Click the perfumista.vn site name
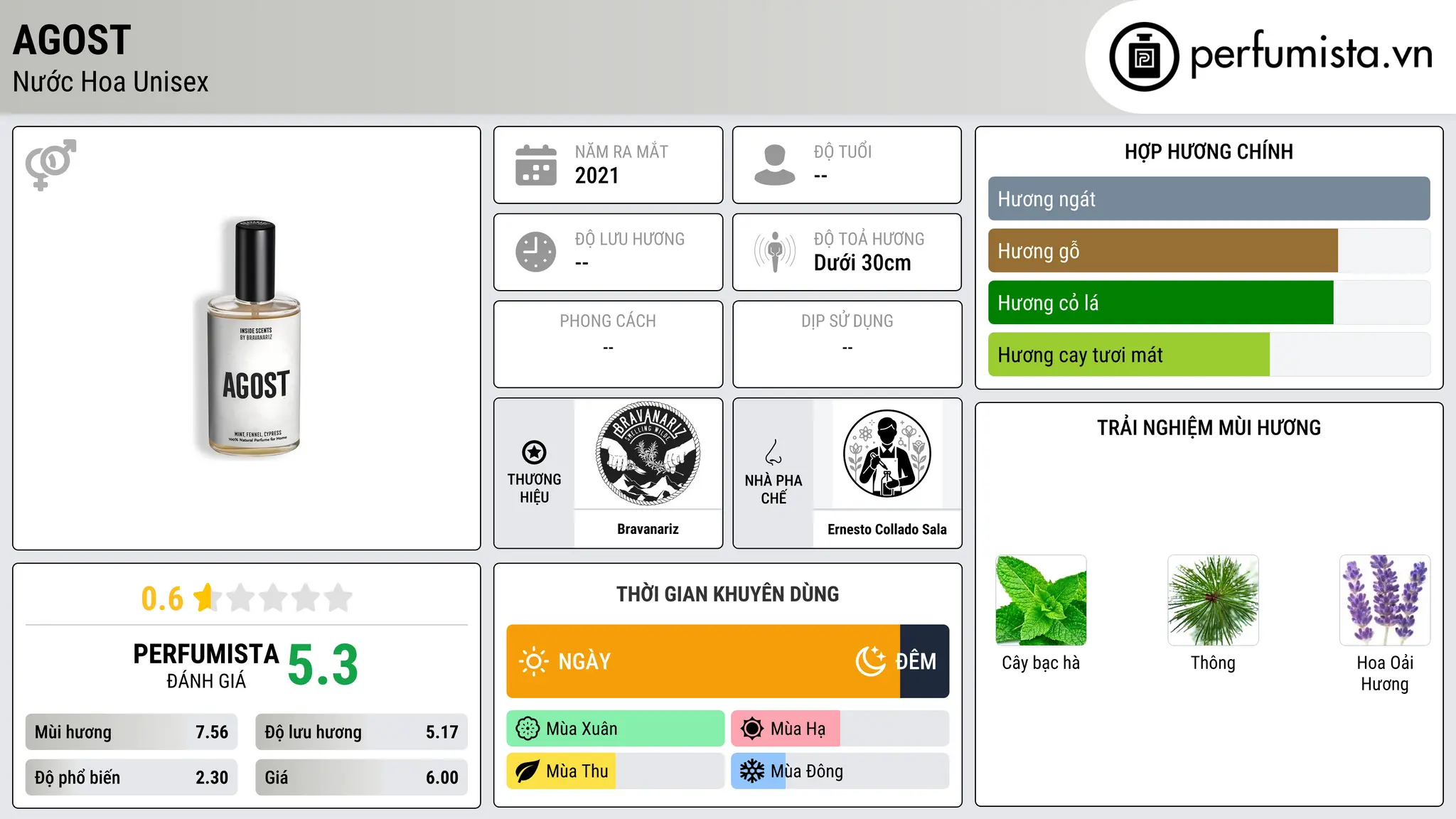The image size is (1456, 819). (x=1312, y=55)
